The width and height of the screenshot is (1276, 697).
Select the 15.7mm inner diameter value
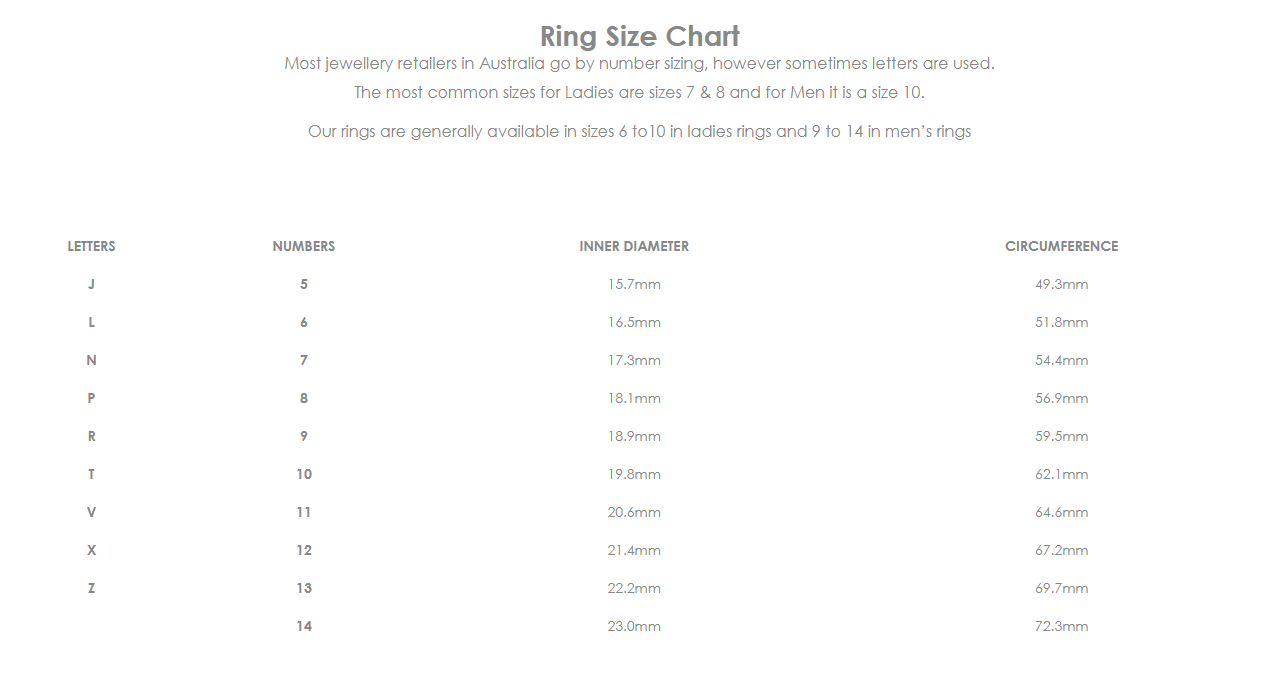634,284
